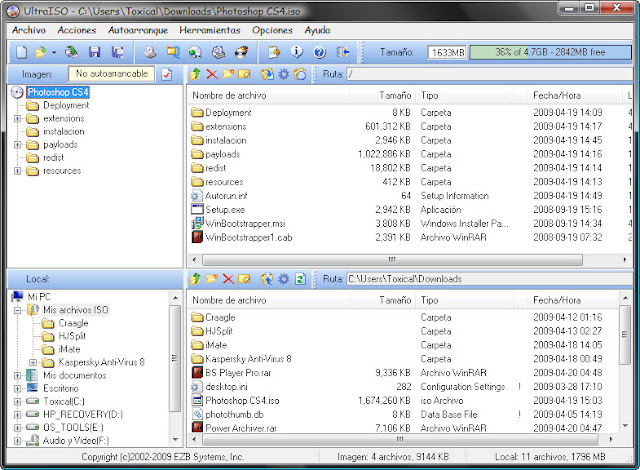This screenshot has height=470, width=640.
Task: Click the gear properties icon in local pane
Action: 284,279
